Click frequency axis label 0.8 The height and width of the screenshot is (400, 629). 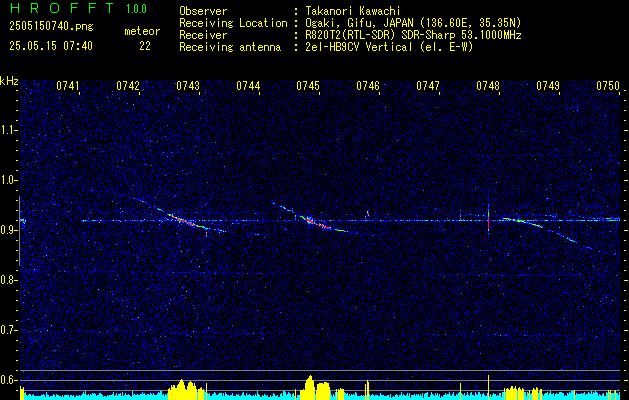point(8,280)
